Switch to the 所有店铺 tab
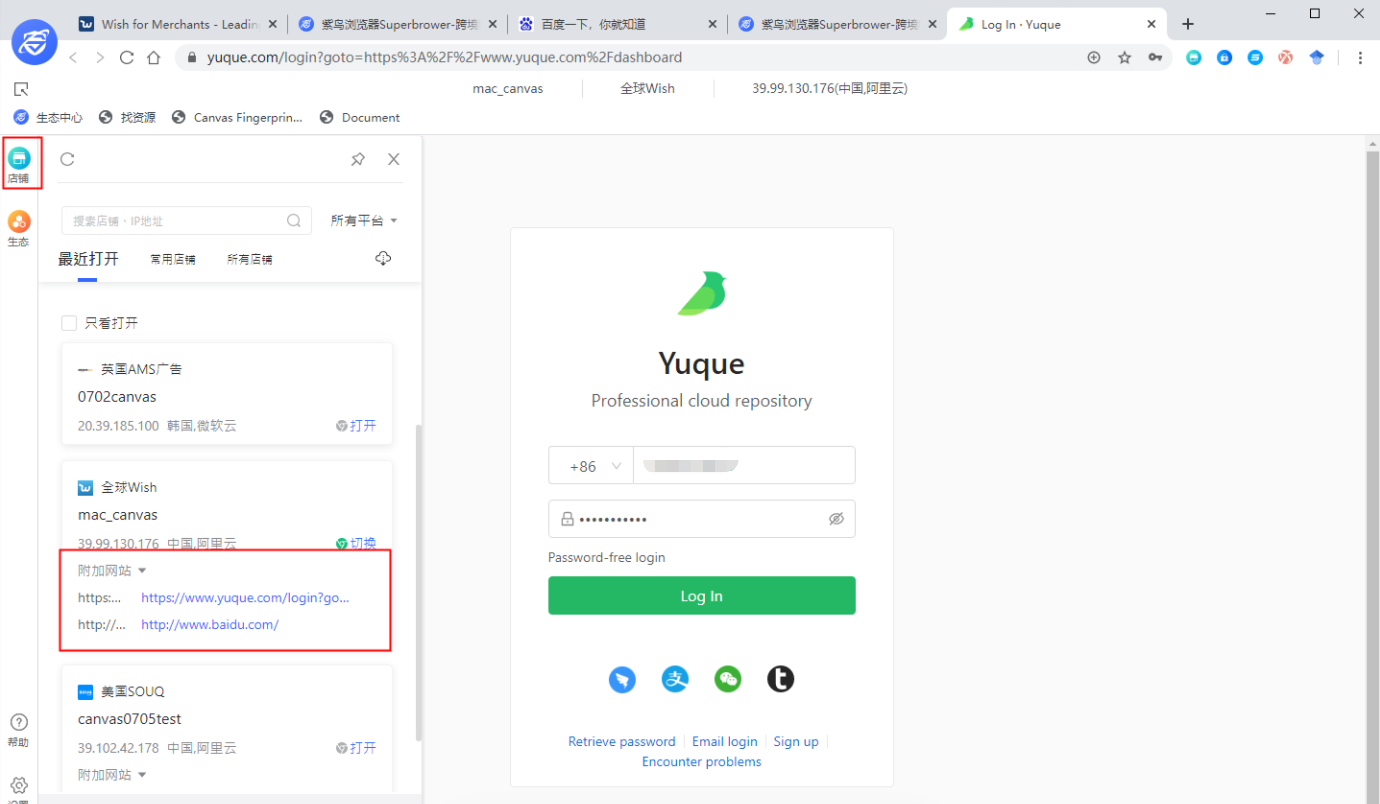Image resolution: width=1380 pixels, height=804 pixels. point(249,259)
